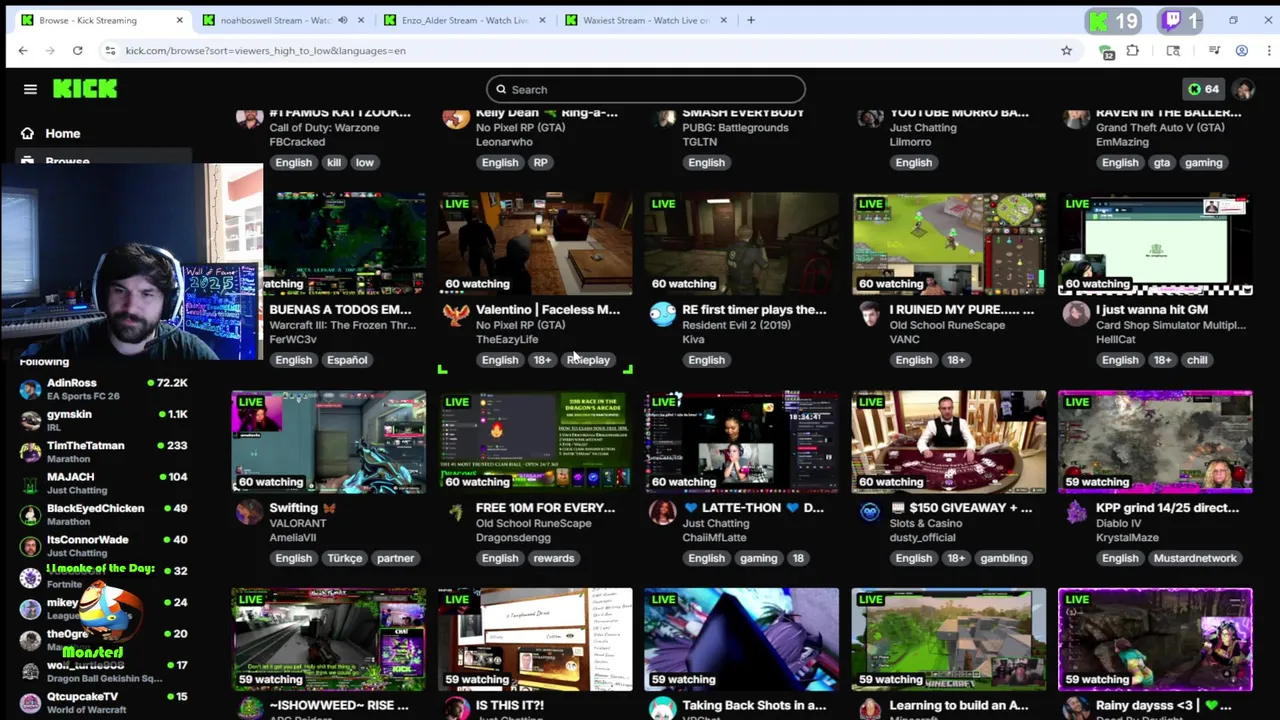Switch to the Waxiest Stream tab

click(646, 20)
